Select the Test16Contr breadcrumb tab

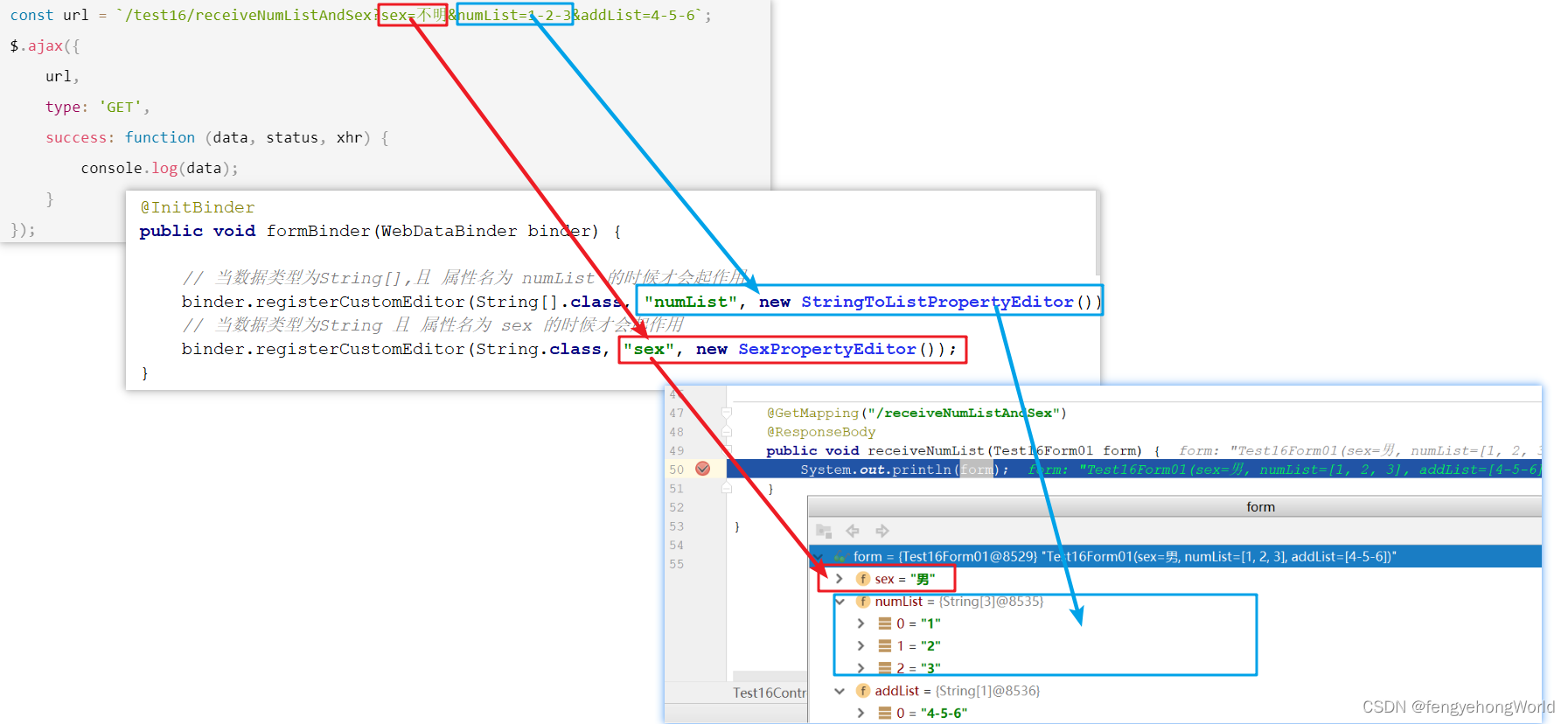(770, 693)
